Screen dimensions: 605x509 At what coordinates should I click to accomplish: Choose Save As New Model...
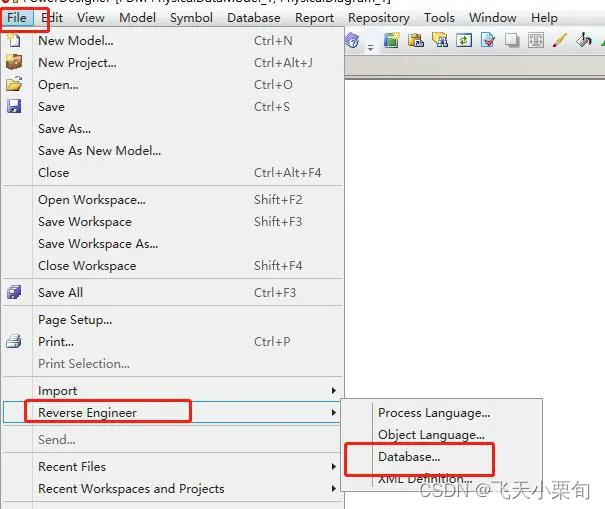pos(173,151)
